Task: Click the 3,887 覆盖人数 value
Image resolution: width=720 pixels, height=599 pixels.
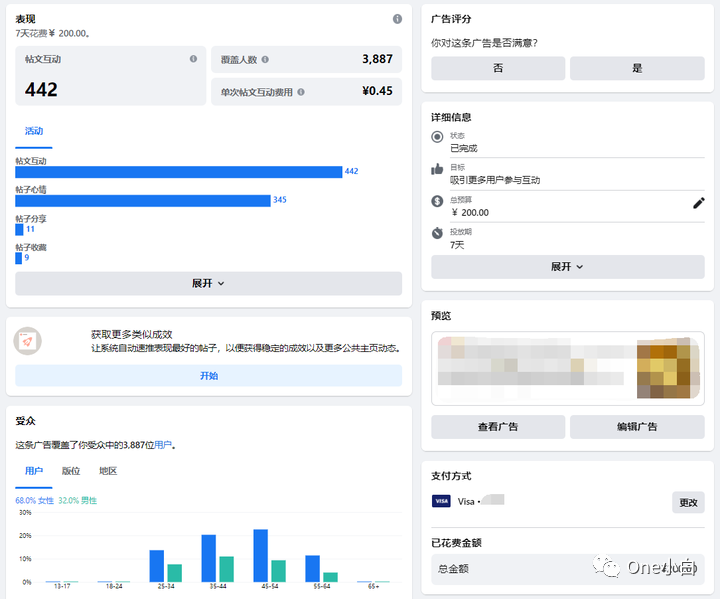Action: (377, 59)
